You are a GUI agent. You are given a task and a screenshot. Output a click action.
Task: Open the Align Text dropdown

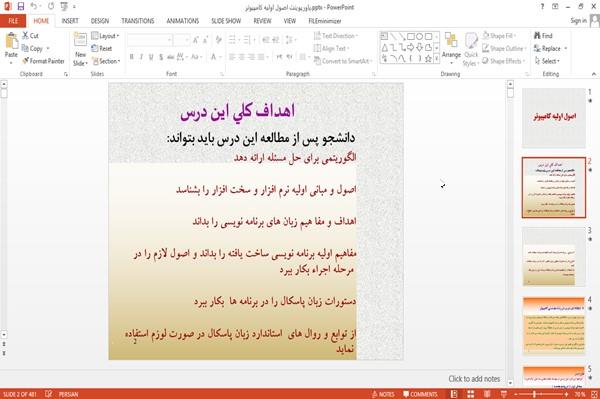[x=331, y=49]
